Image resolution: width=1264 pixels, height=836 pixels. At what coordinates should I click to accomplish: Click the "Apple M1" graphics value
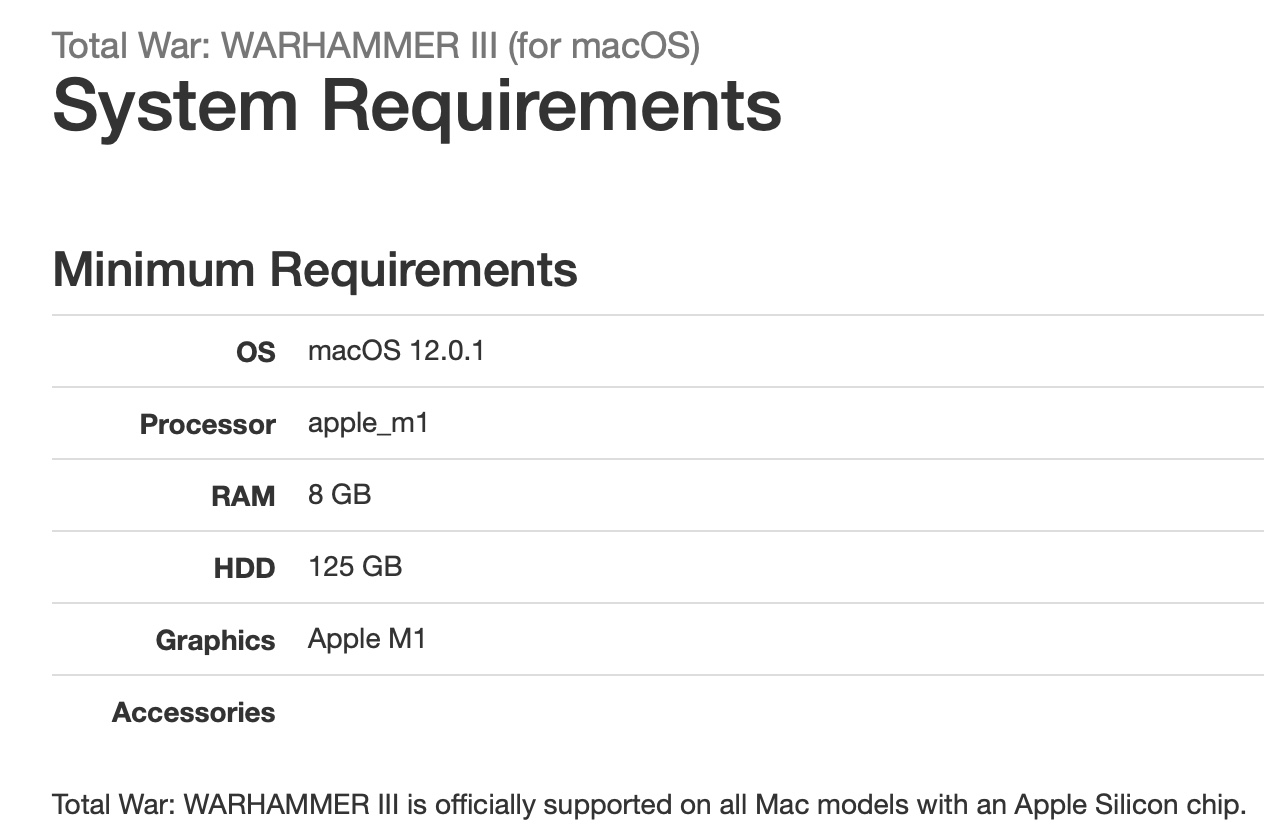[367, 639]
